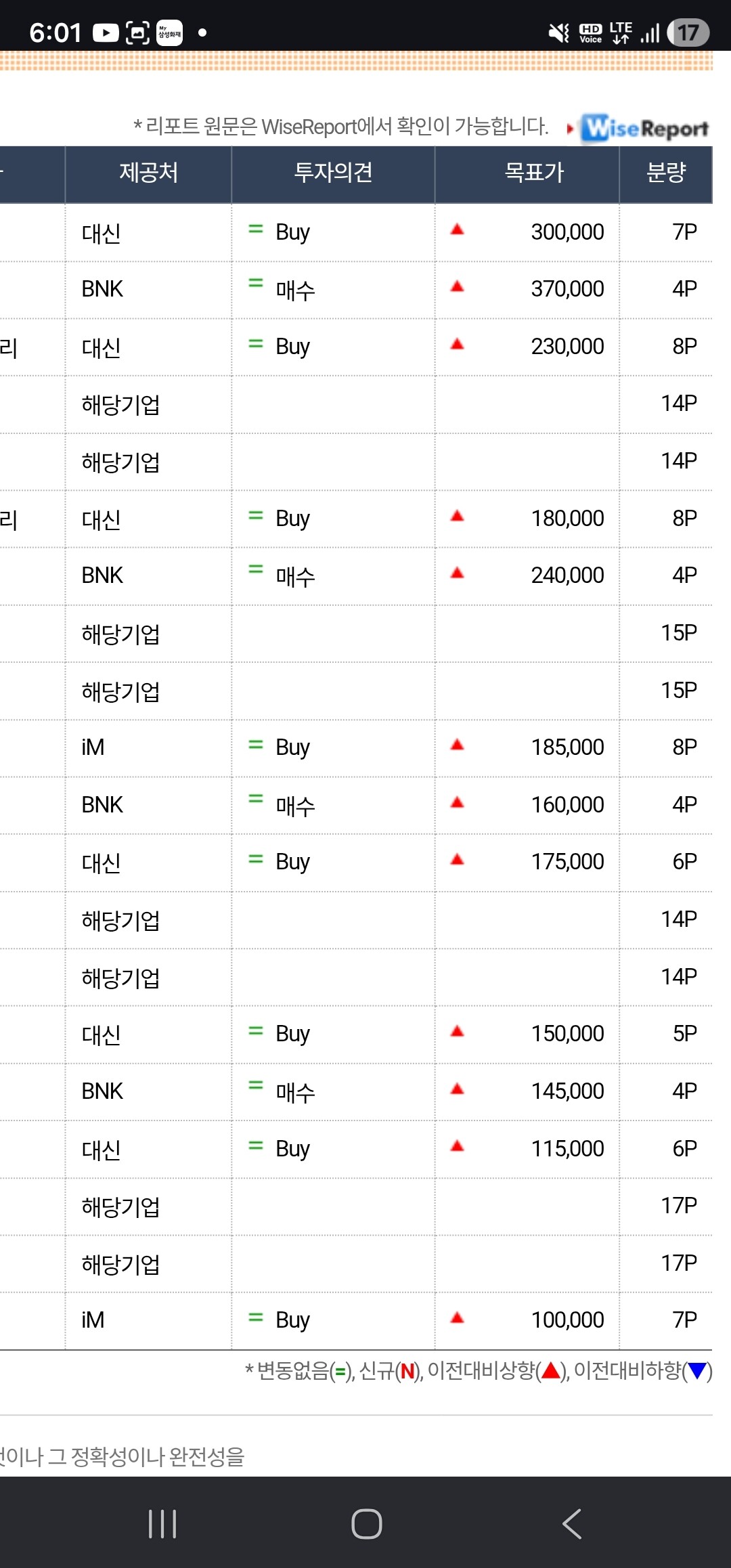The image size is (731, 1568).
Task: Open iM report with 185,000 target
Action: (x=356, y=748)
